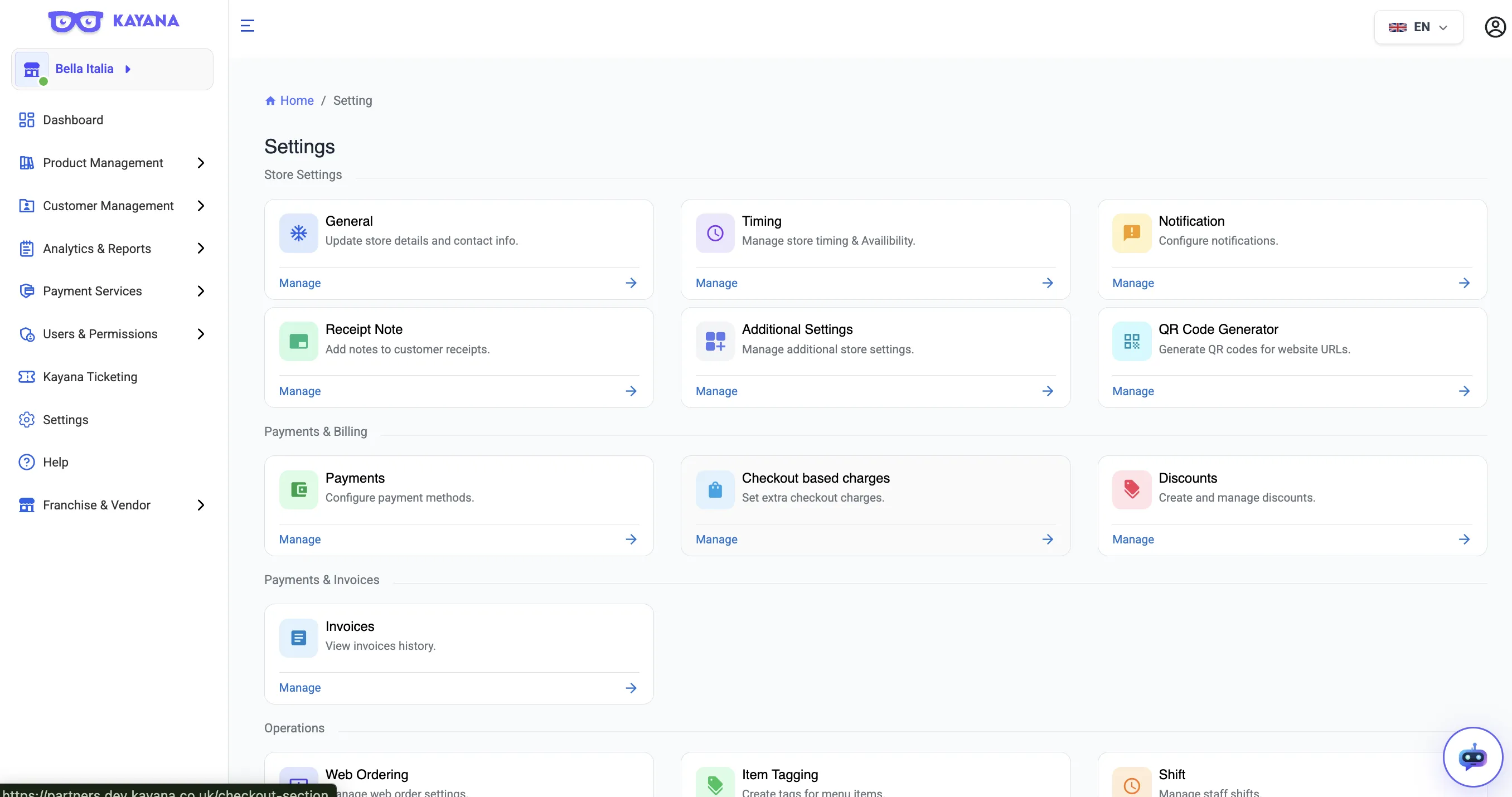The image size is (1512, 797).
Task: Click Manage under Receipt Note card
Action: 299,391
